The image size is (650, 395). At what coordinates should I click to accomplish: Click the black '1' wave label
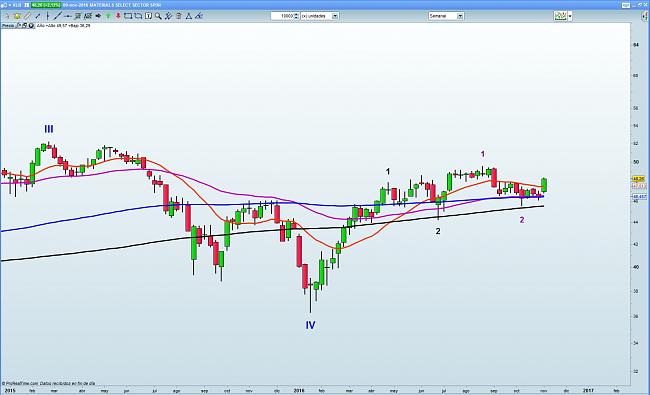tap(388, 171)
